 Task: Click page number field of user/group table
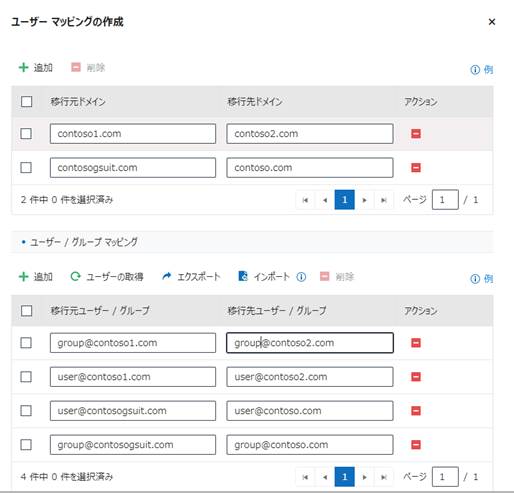pos(445,477)
